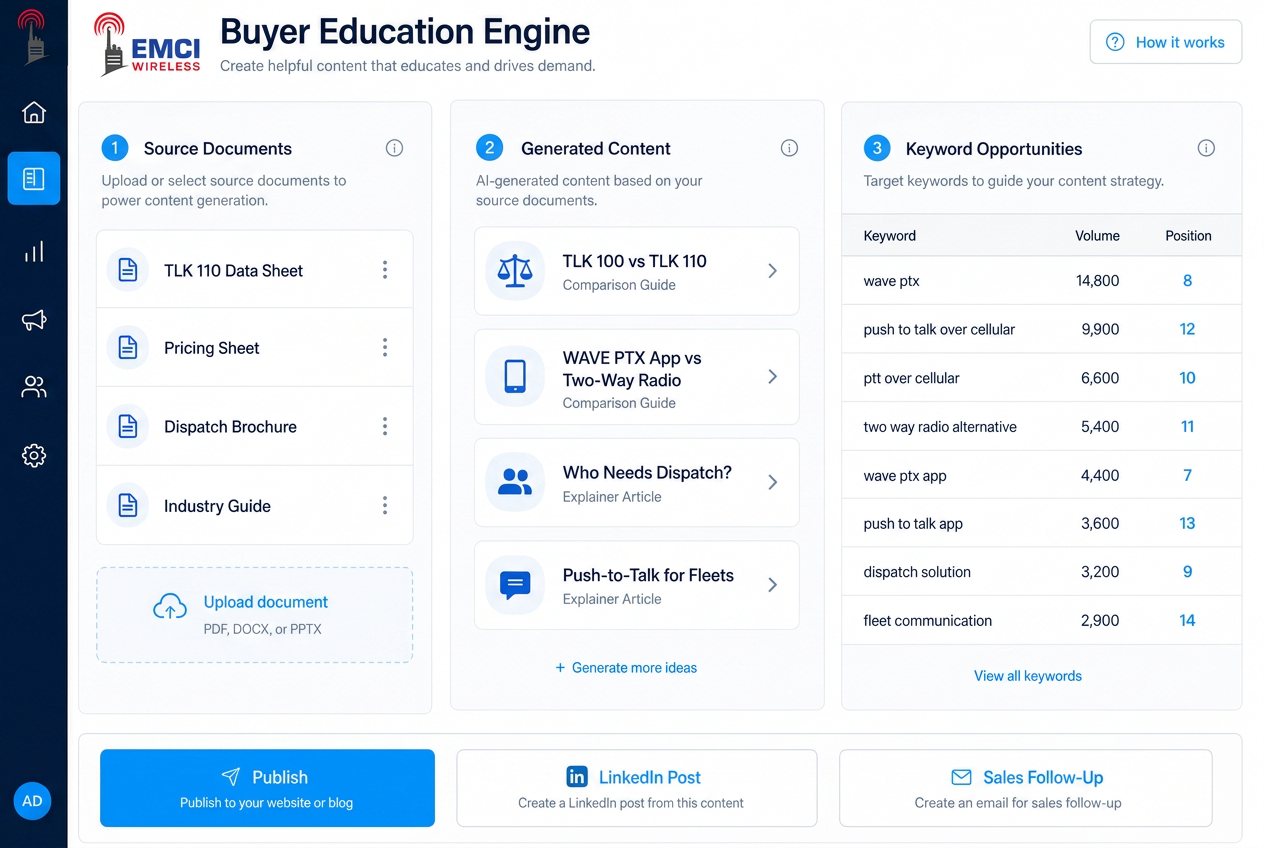Click View all keywords link

click(1028, 676)
